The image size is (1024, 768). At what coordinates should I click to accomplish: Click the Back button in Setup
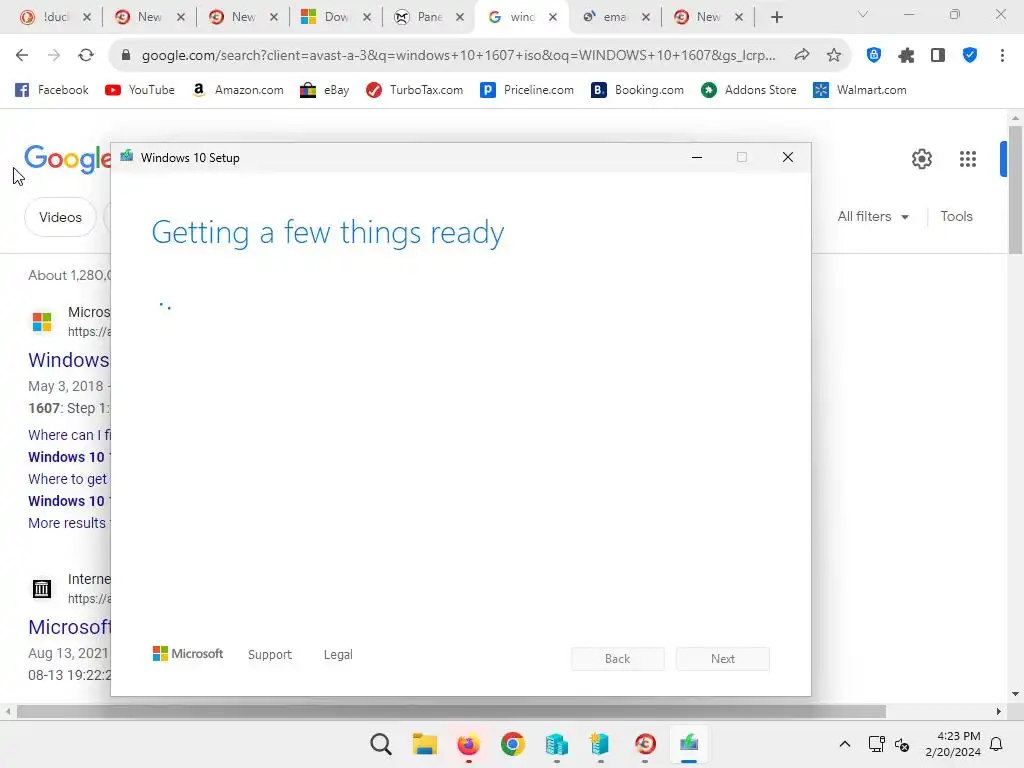617,659
